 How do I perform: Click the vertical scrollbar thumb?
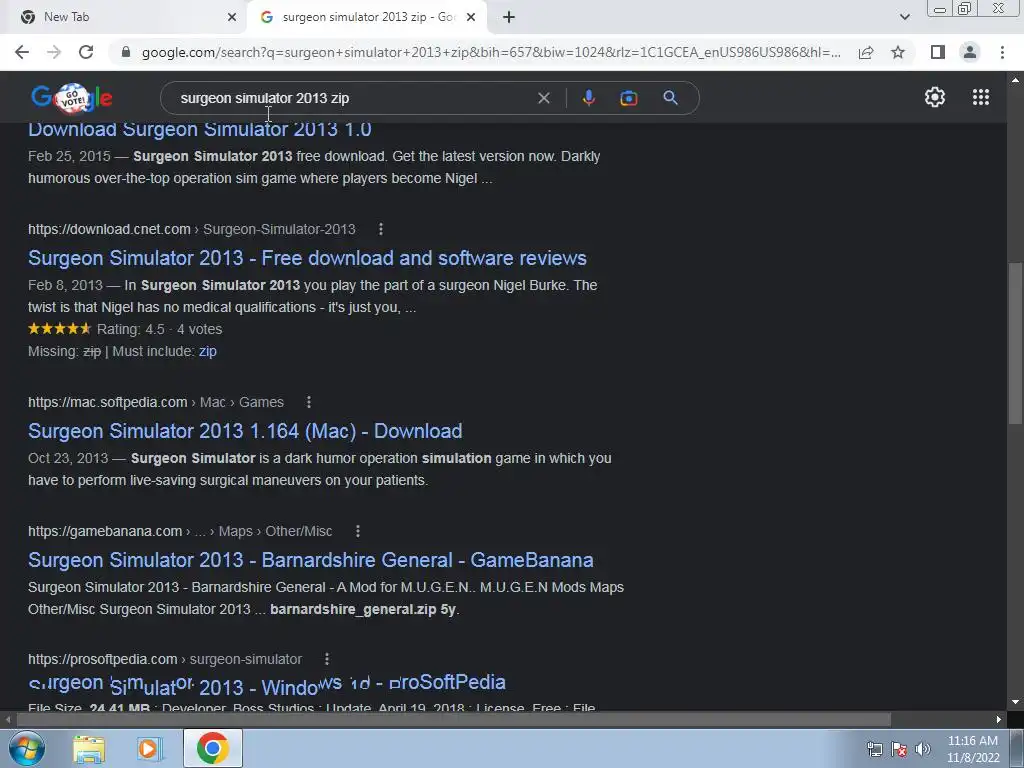tap(1015, 344)
